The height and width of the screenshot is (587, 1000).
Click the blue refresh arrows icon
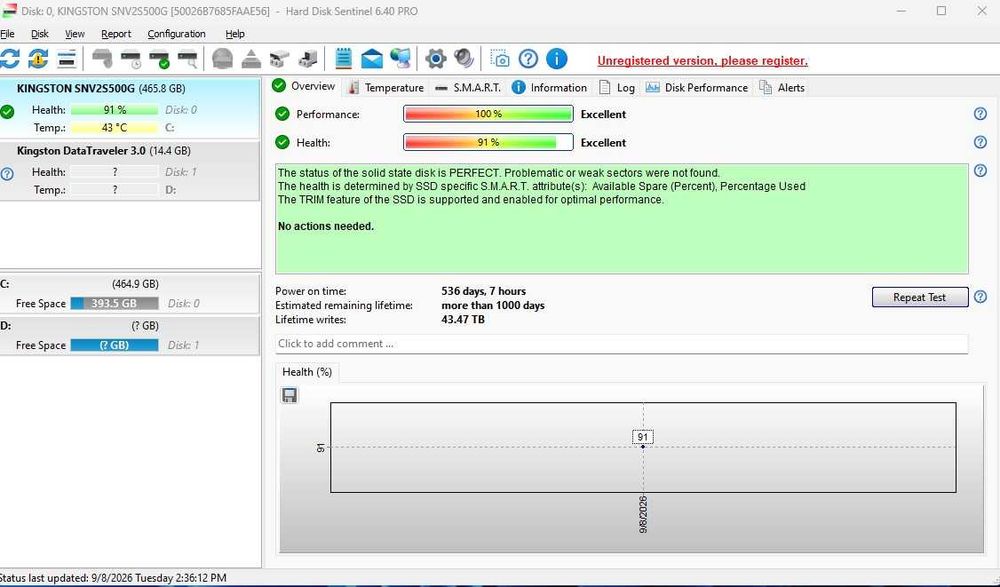10,59
